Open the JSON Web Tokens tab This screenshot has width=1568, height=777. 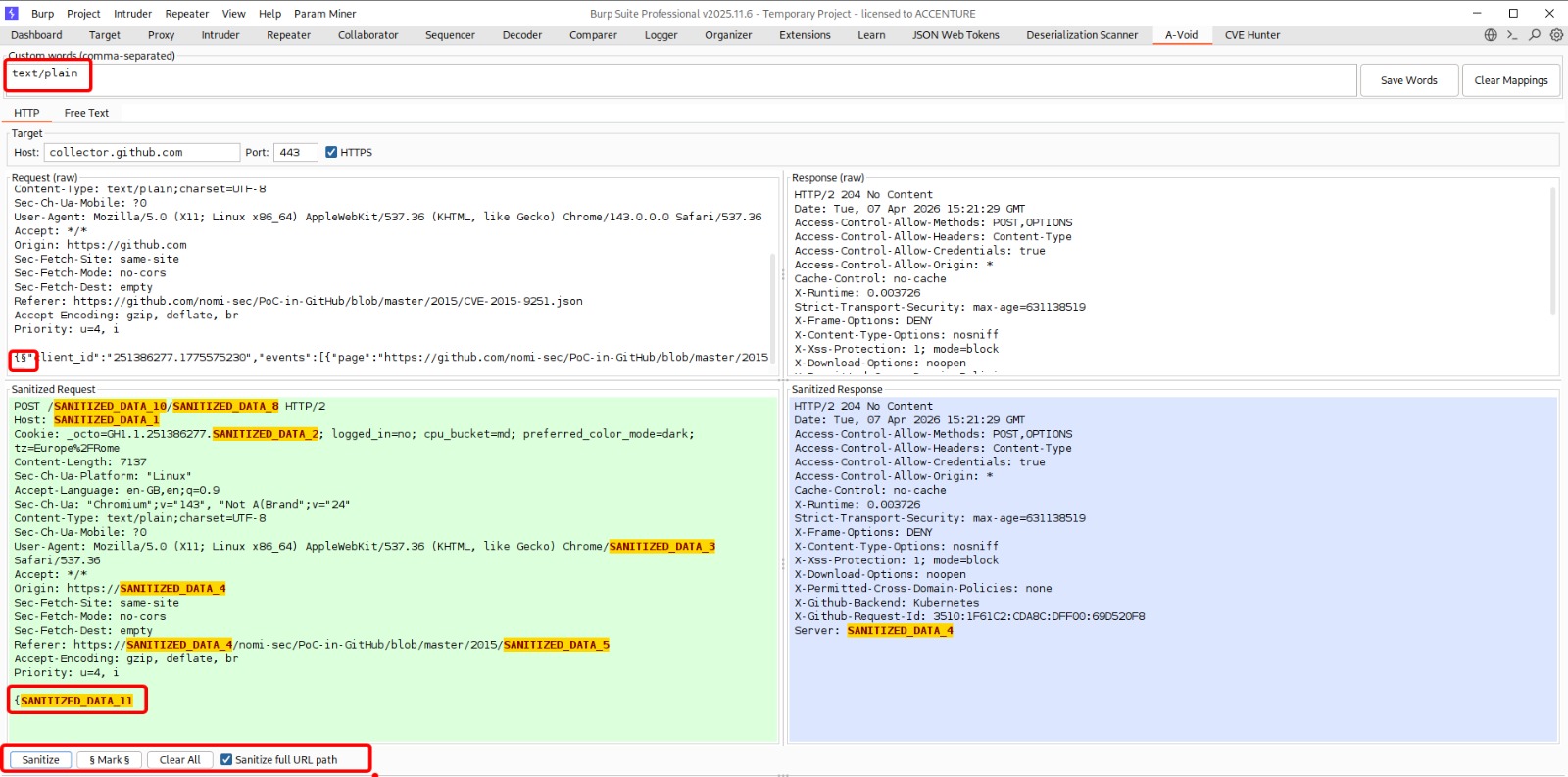coord(955,35)
